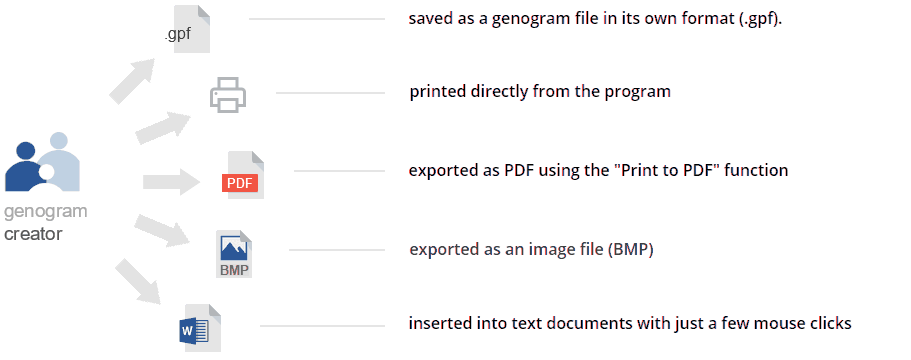Click the horizontal arrow pointing to PDF
Image resolution: width=911 pixels, height=360 pixels.
[172, 182]
